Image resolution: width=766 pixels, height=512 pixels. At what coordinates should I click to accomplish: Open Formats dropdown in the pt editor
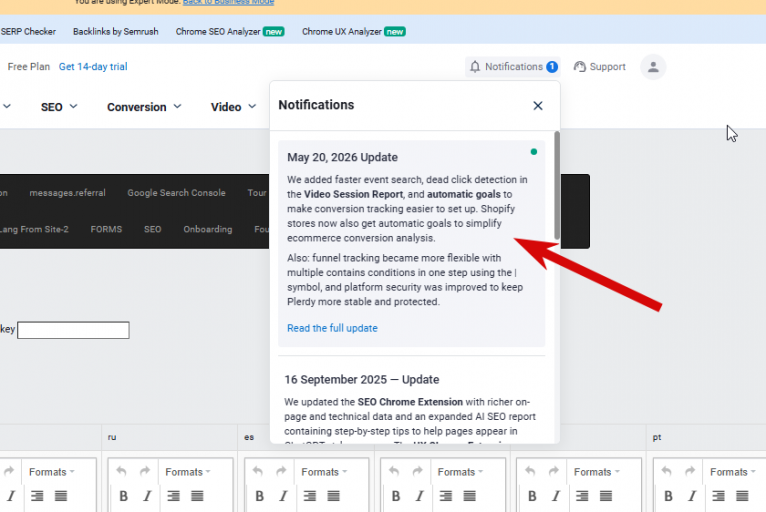click(x=733, y=472)
